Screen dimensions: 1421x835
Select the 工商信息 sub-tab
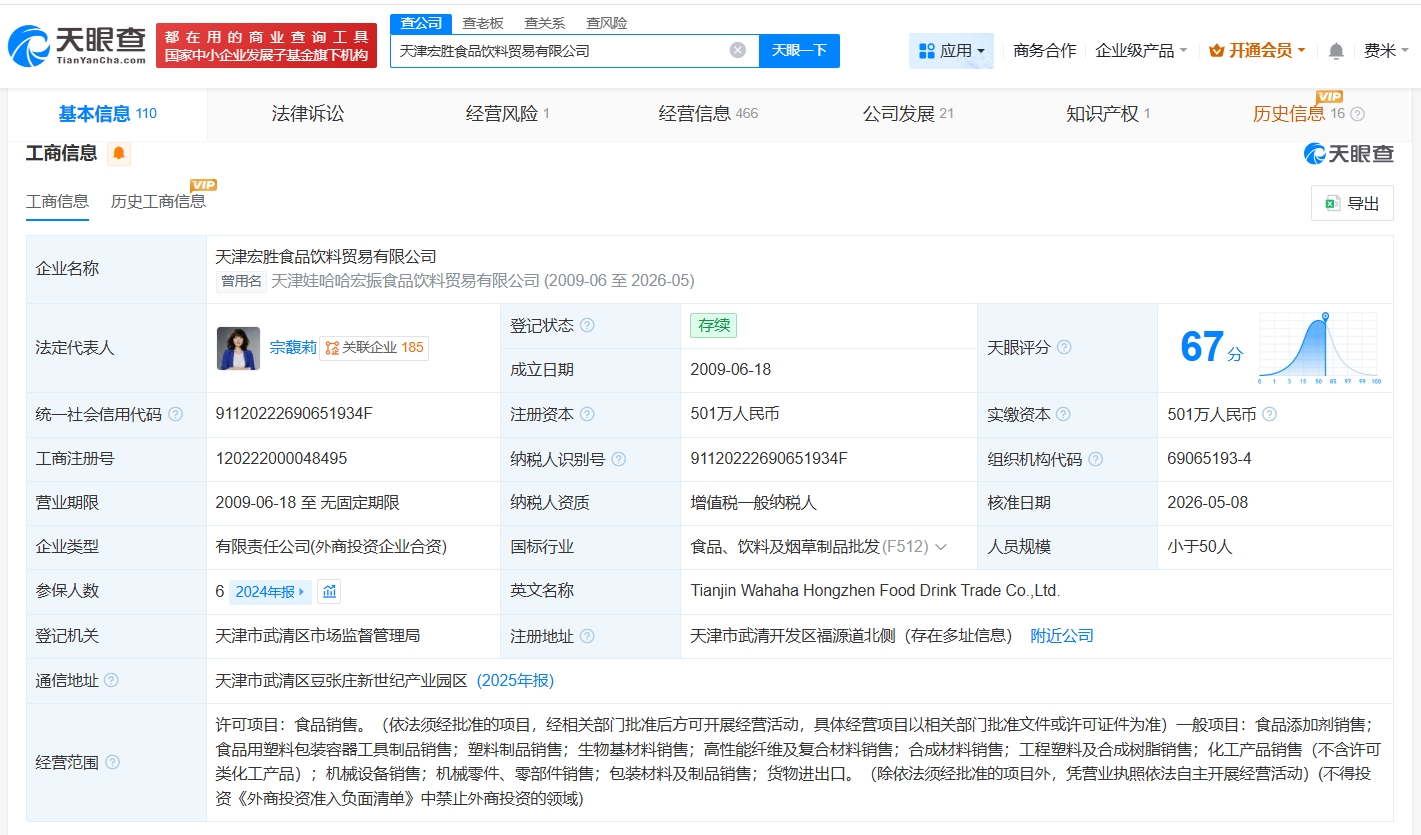(57, 201)
